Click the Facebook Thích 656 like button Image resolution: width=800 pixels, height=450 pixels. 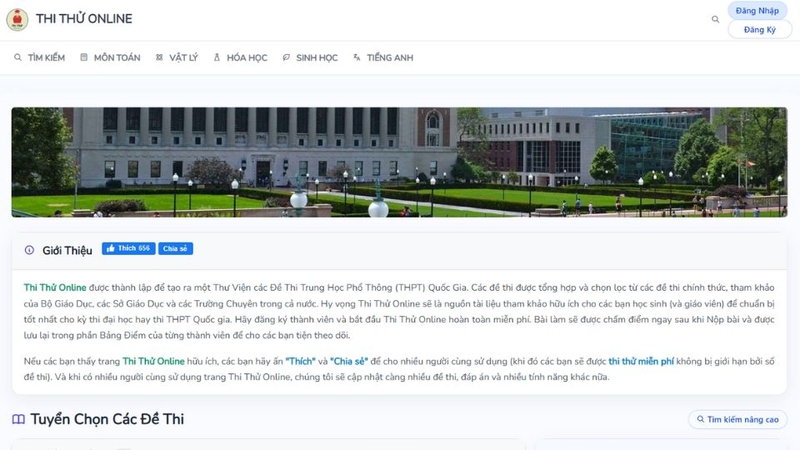tap(129, 248)
